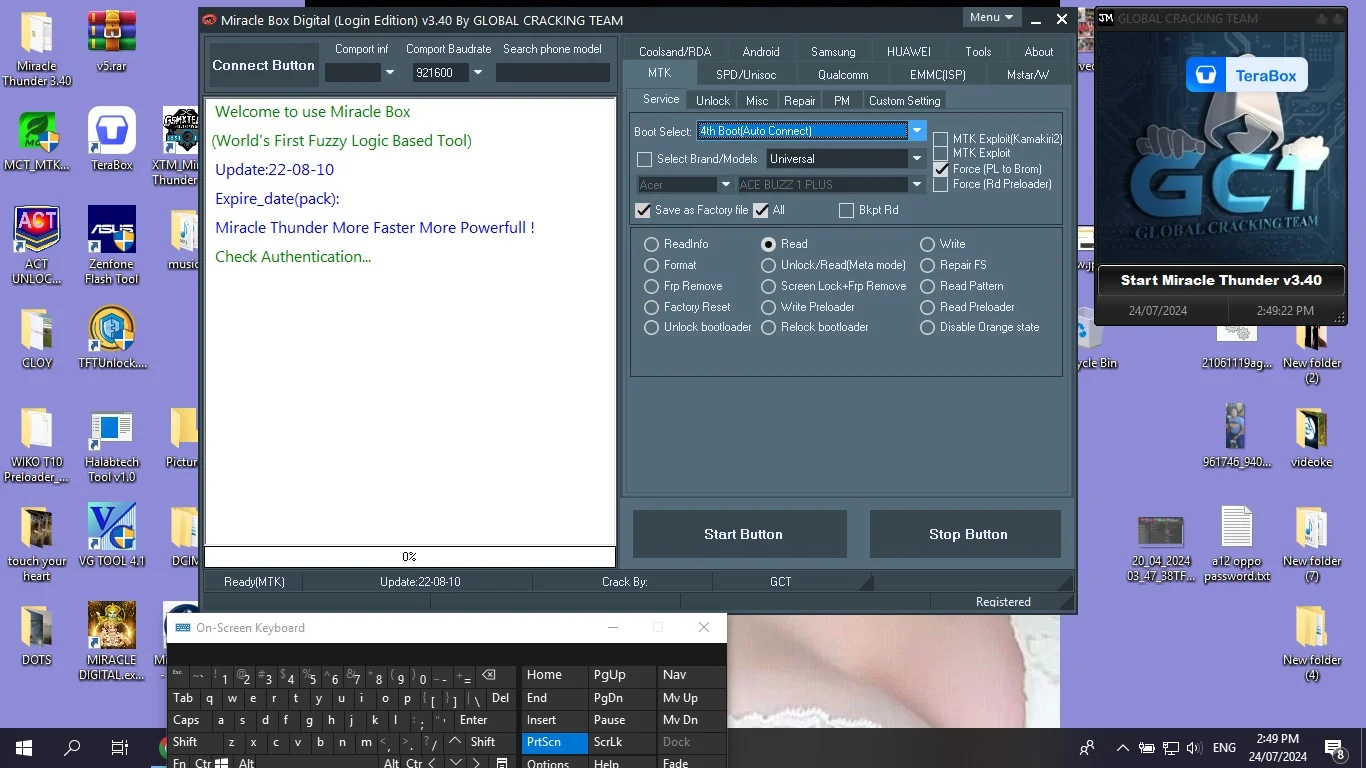Open the TFTUnlock desktop icon
This screenshot has height=768, width=1366.
point(111,338)
